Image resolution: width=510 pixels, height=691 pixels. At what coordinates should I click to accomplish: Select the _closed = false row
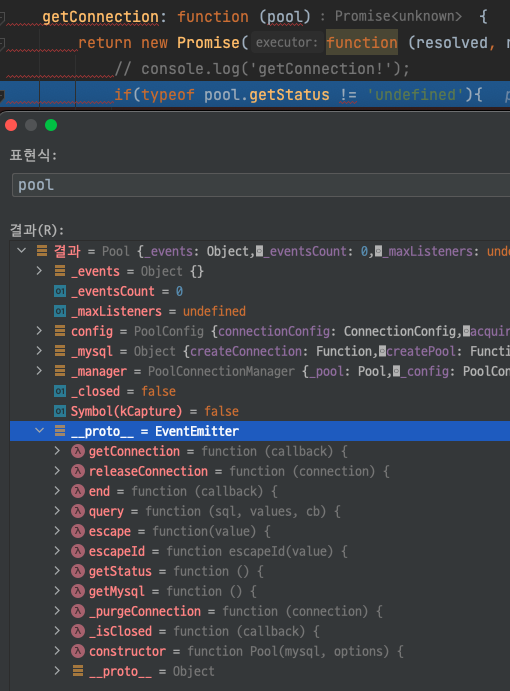coord(260,391)
